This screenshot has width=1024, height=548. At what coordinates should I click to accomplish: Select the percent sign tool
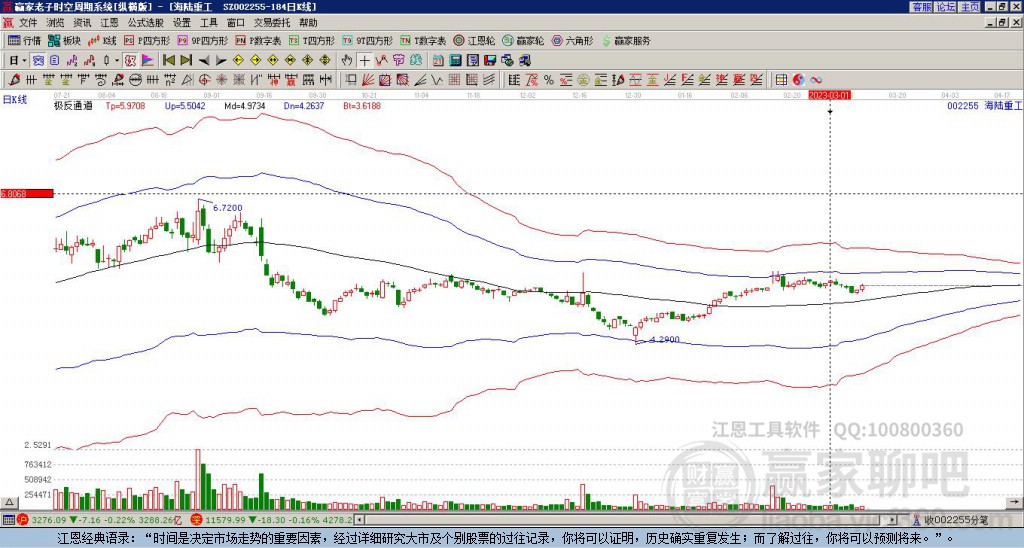[549, 80]
